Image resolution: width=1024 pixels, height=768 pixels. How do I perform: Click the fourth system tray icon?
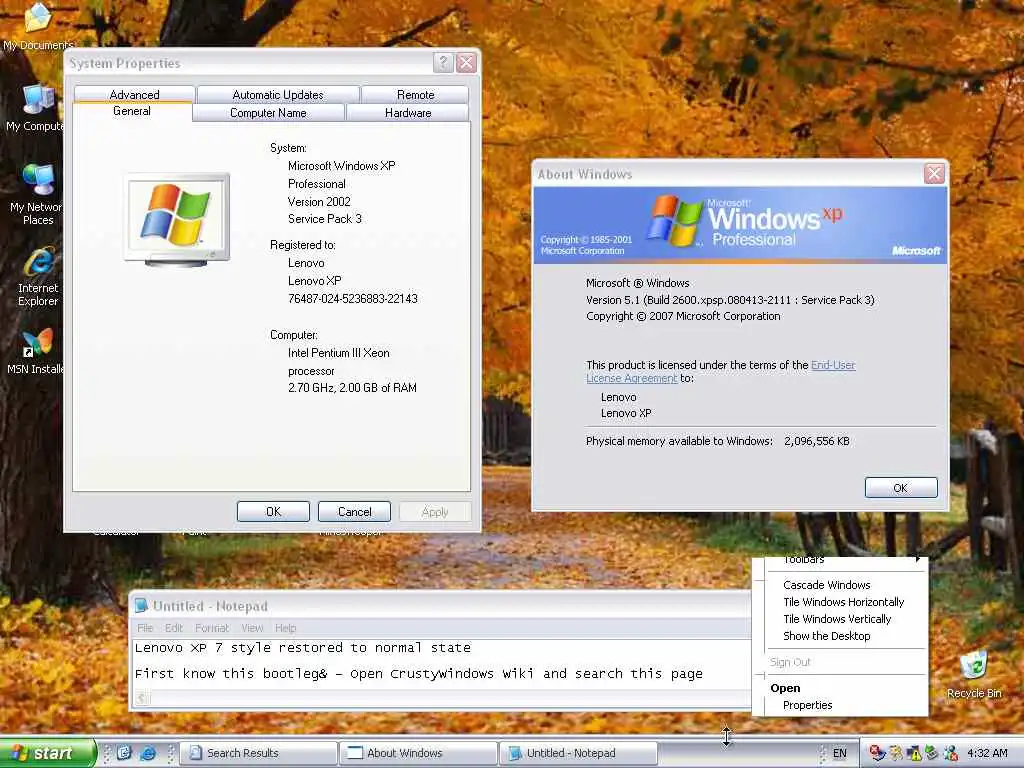pyautogui.click(x=932, y=753)
